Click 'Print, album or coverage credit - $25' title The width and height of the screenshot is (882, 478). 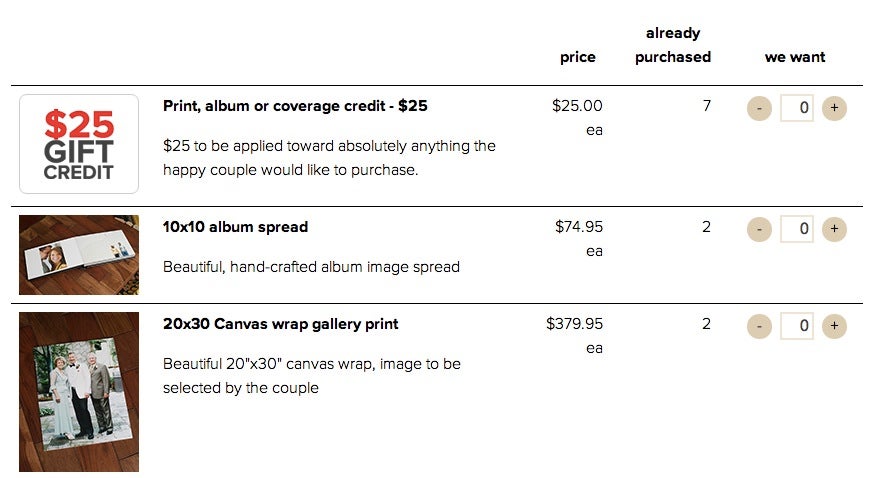[295, 106]
